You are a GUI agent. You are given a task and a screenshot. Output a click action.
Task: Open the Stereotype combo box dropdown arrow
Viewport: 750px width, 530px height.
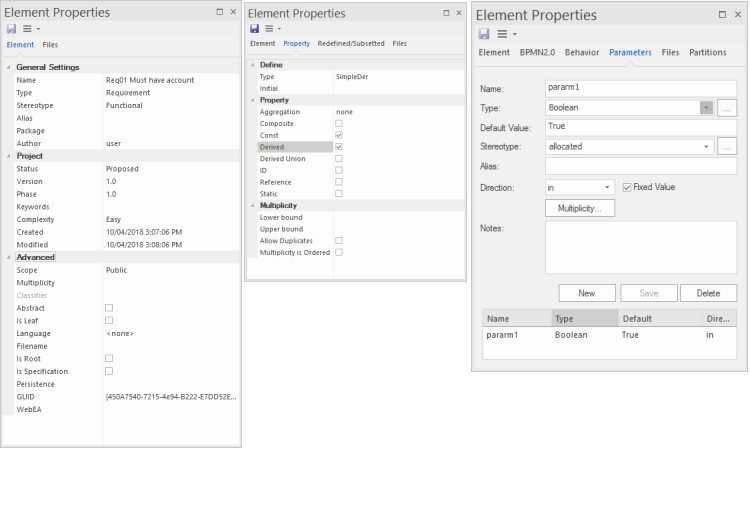point(707,146)
